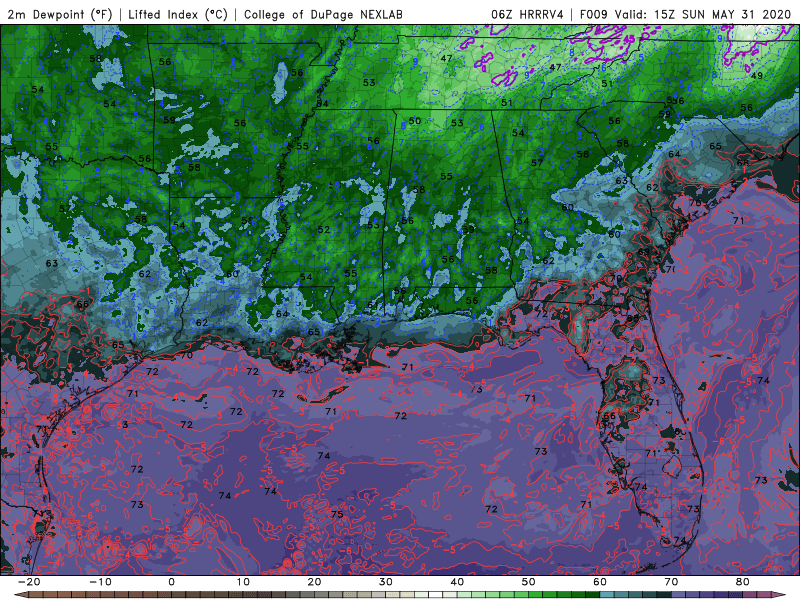Click the 60 label on the color scale
Screen dimensions: 800x600
(600, 582)
